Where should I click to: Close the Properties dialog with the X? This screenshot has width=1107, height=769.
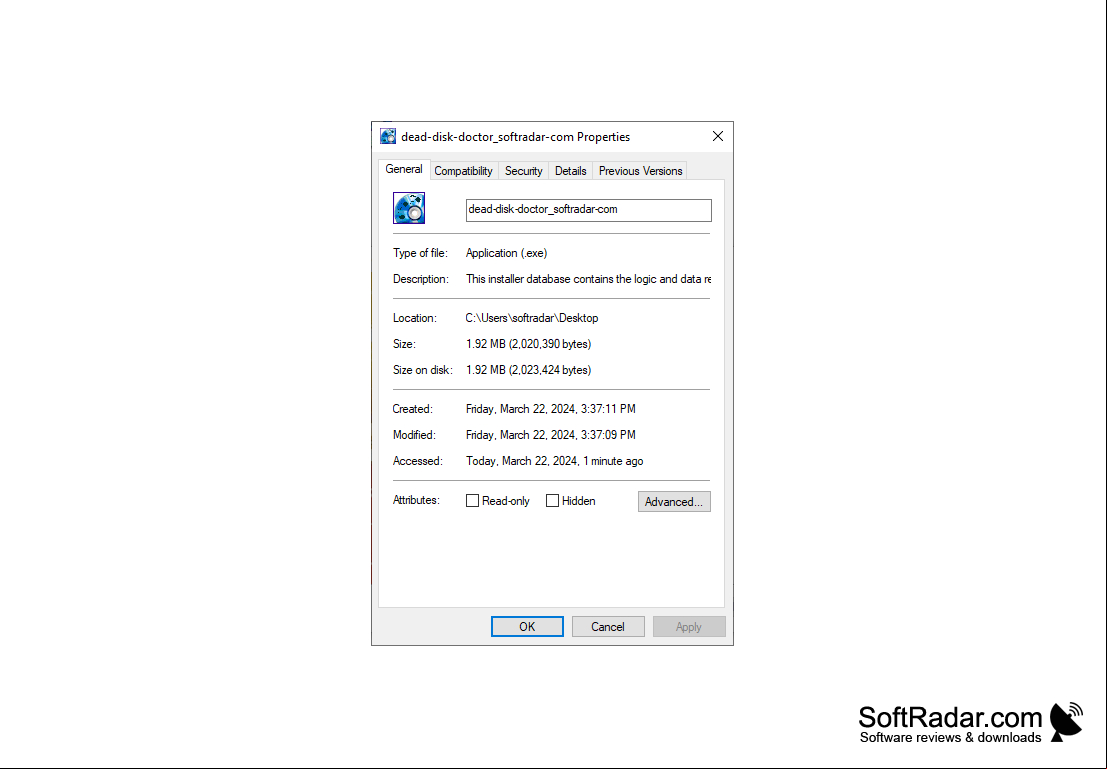point(717,136)
